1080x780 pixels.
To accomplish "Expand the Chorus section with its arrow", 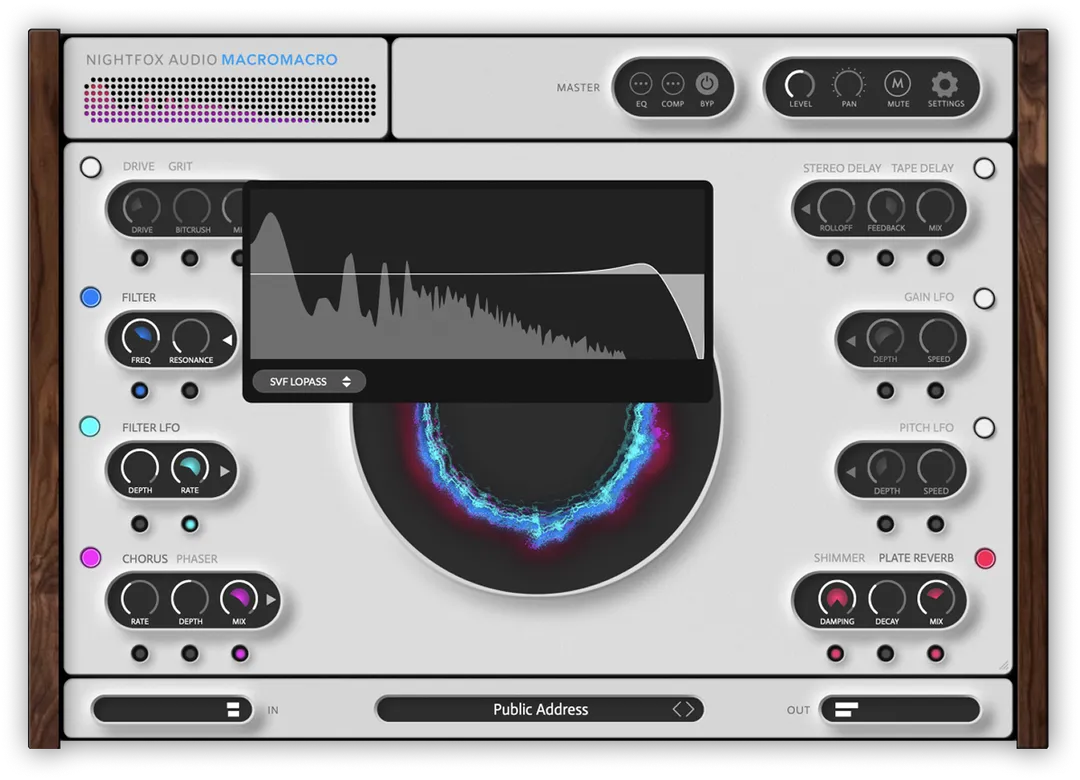I will [271, 600].
